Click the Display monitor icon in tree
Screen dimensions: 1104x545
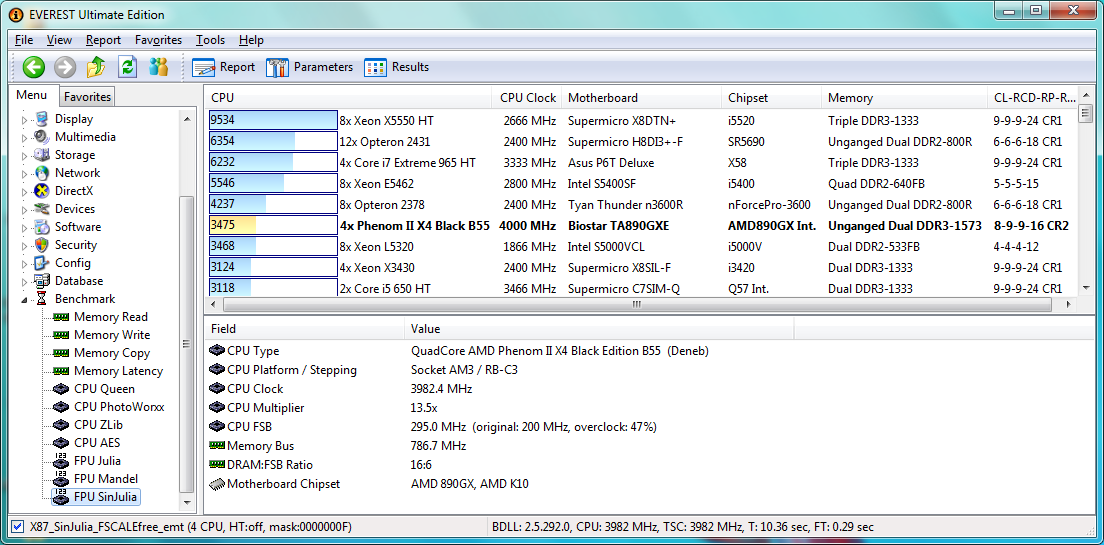[42, 119]
